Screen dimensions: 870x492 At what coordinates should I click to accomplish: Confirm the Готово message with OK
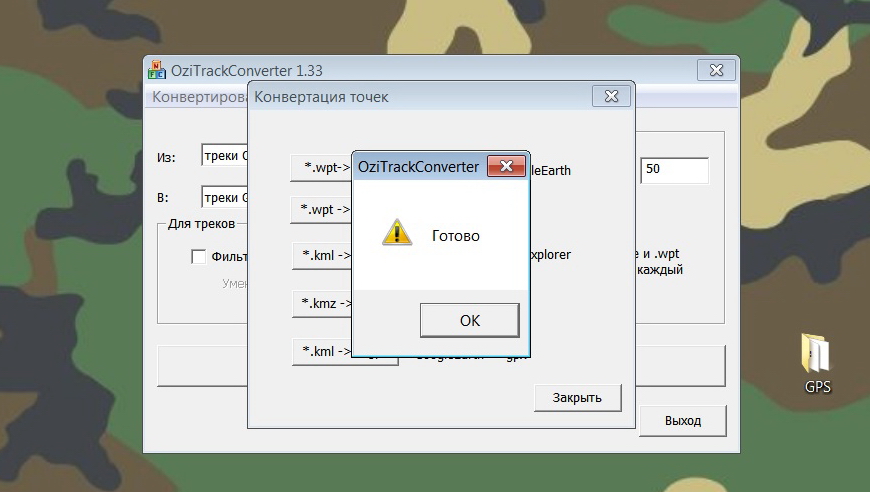click(469, 320)
